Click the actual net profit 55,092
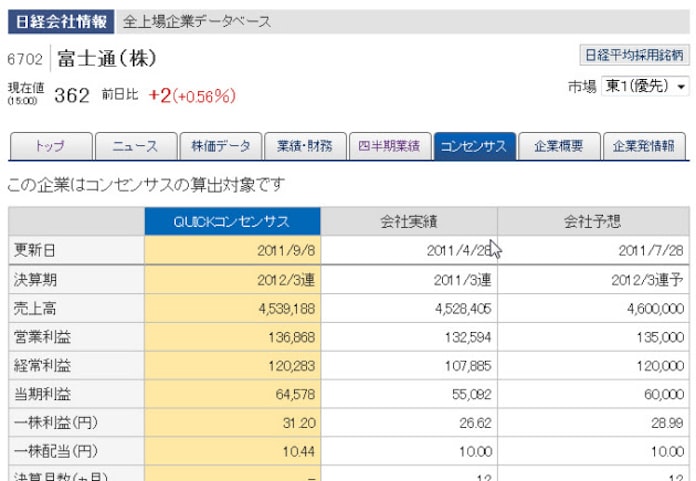Image resolution: width=696 pixels, height=481 pixels. [472, 394]
